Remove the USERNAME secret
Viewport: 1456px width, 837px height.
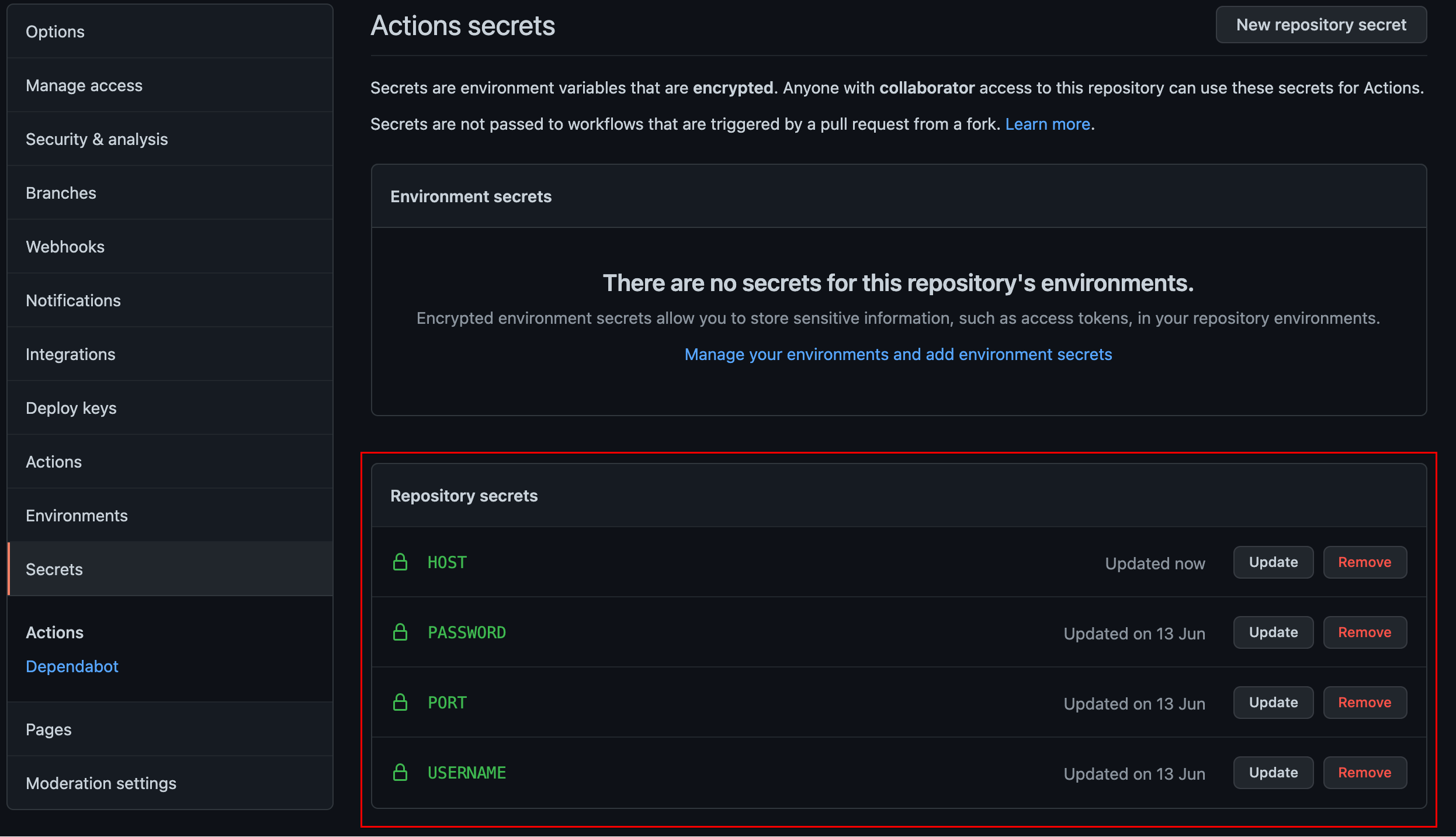click(x=1365, y=773)
